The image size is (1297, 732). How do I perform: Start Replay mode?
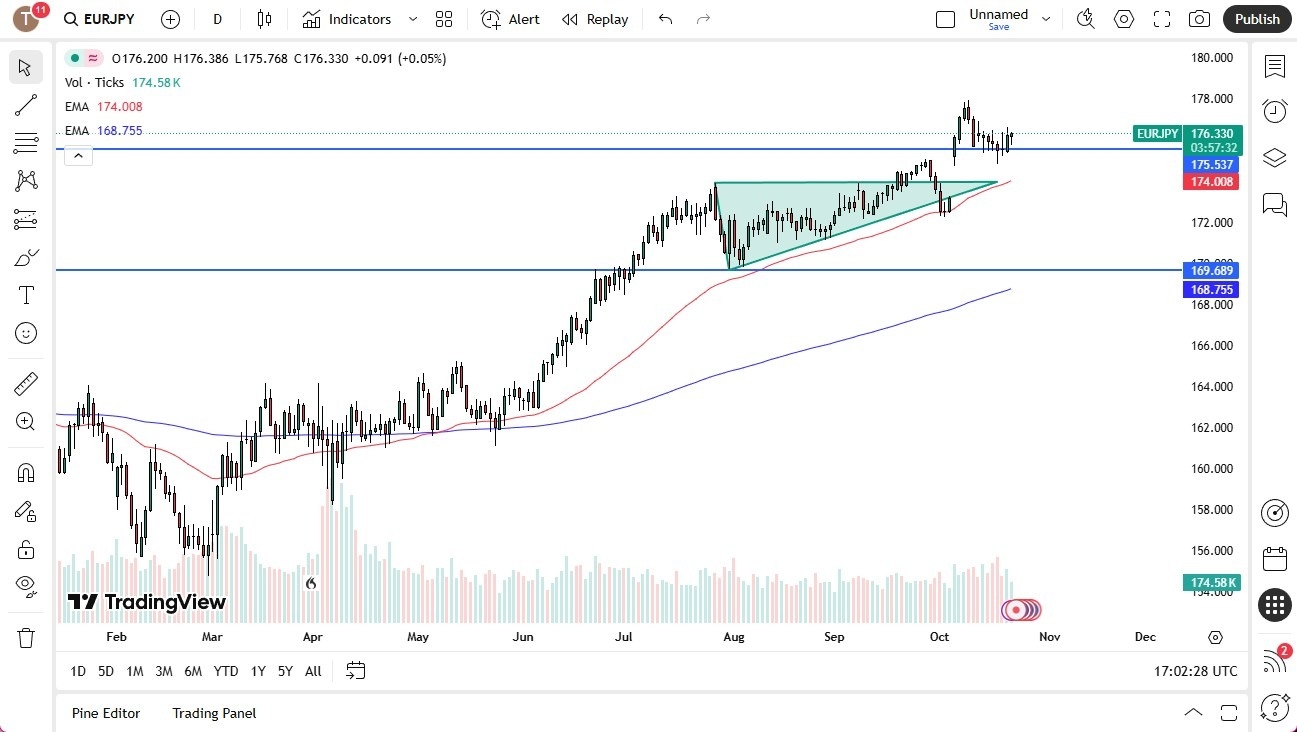pyautogui.click(x=595, y=19)
